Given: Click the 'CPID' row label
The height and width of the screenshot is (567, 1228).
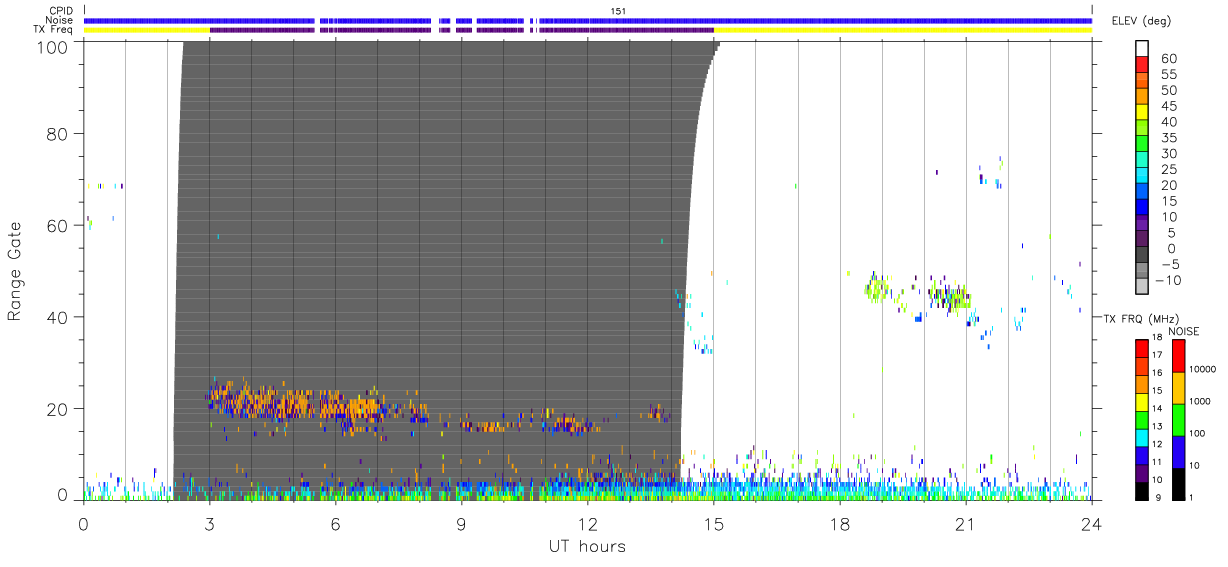Looking at the screenshot, I should coord(62,11).
